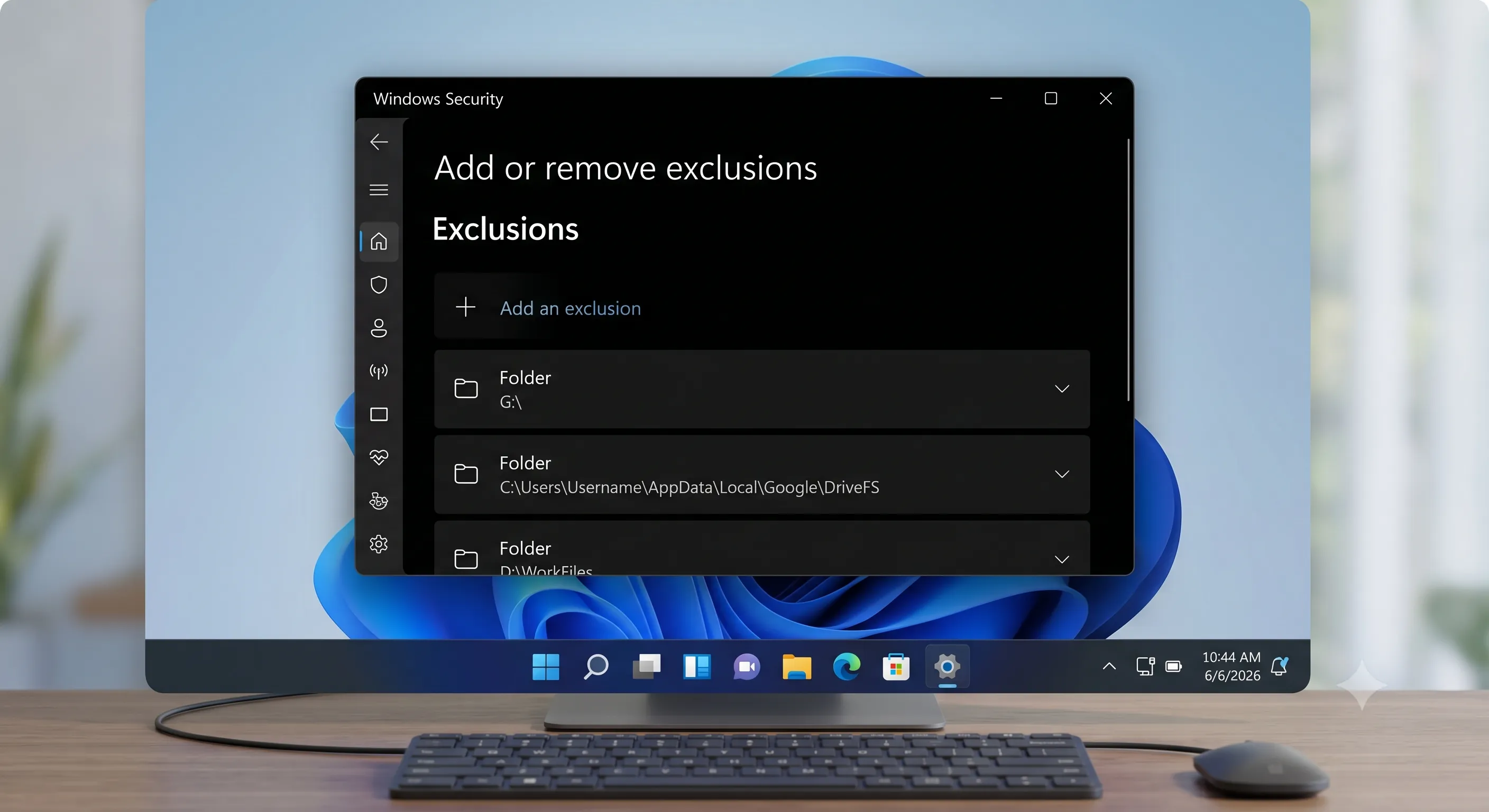Click the plus icon beside Add an exclusion
Screen dimensions: 1489x812
465,307
